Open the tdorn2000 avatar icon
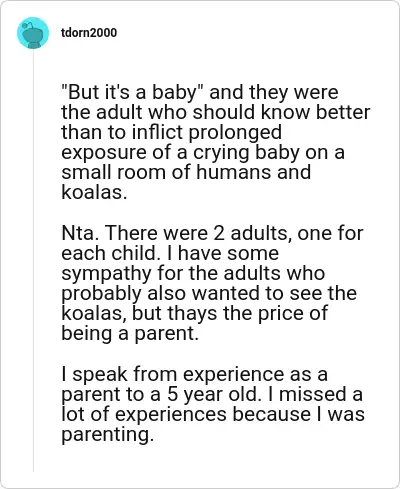This screenshot has width=400, height=489. tap(33, 33)
